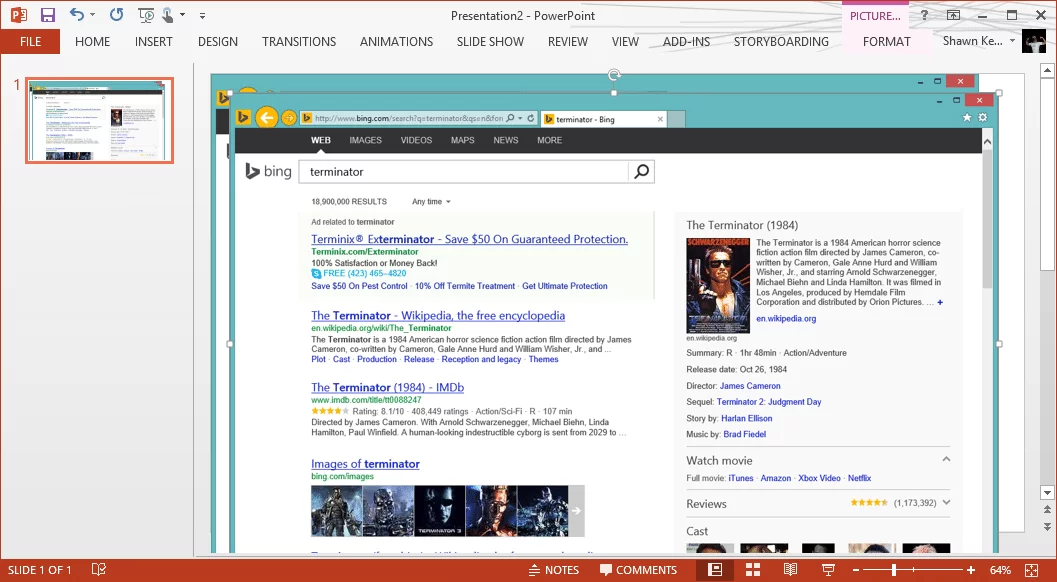
Task: Select slide 1 thumbnail in panel
Action: tap(100, 120)
